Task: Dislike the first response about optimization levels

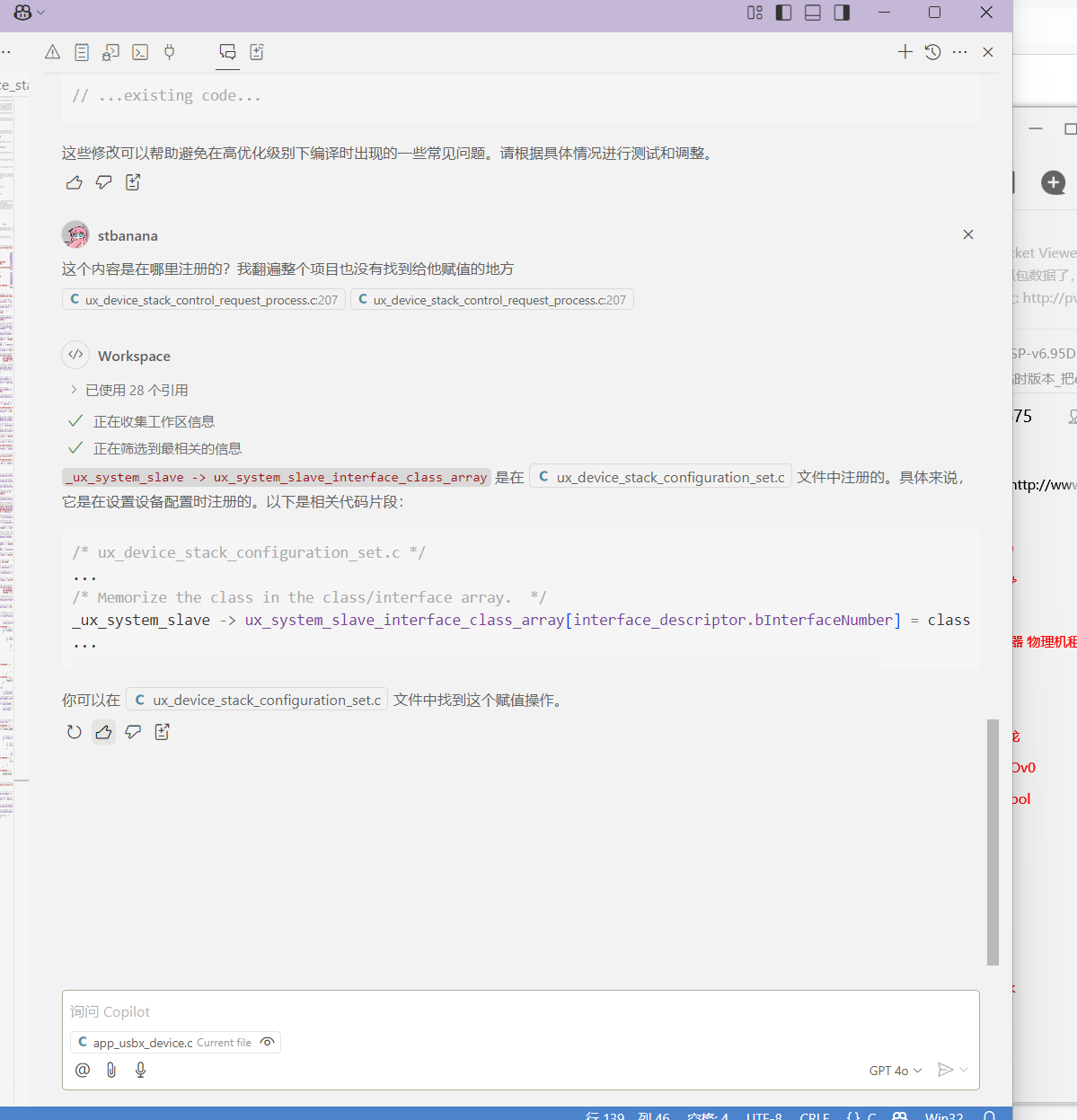Action: 104,182
